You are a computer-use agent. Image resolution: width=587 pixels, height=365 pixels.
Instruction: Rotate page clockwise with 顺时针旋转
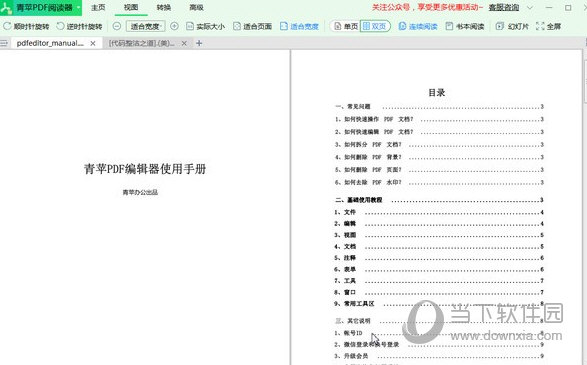[x=26, y=26]
